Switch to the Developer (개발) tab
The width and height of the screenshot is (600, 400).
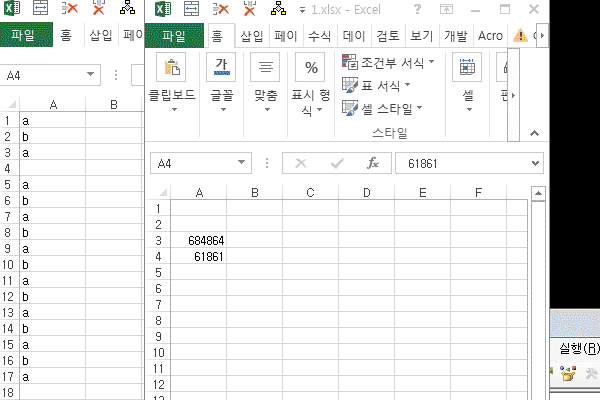click(456, 36)
